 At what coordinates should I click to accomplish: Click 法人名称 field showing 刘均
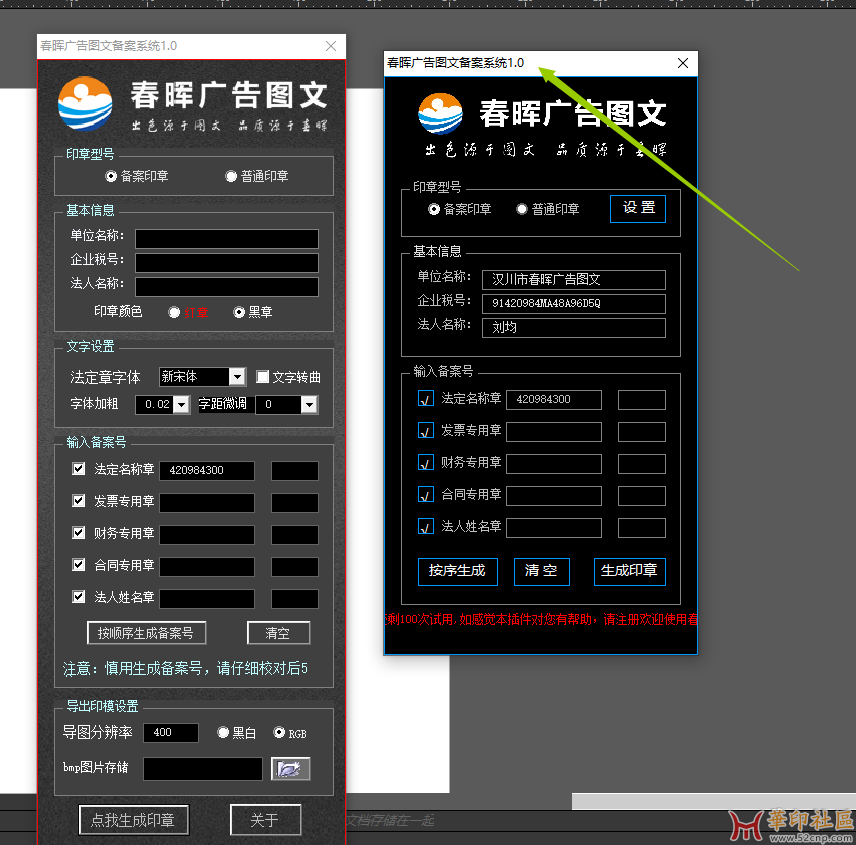[574, 328]
